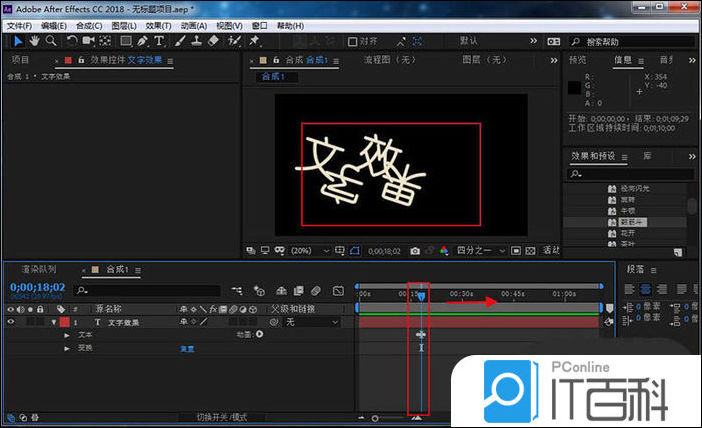Toggle the 对齐 snapping checkbox
The width and height of the screenshot is (702, 428).
coord(352,41)
